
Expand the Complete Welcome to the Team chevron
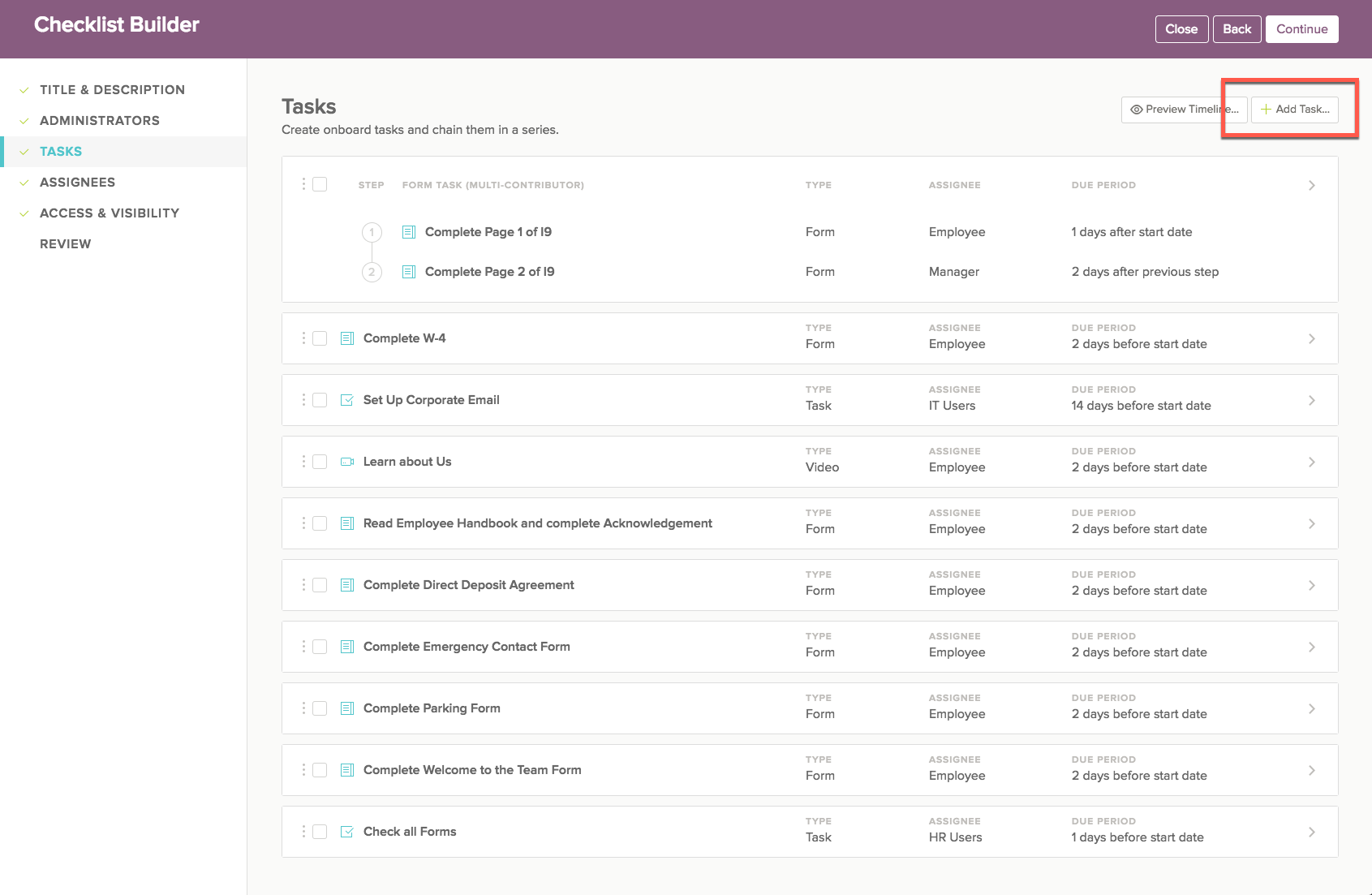pos(1312,770)
